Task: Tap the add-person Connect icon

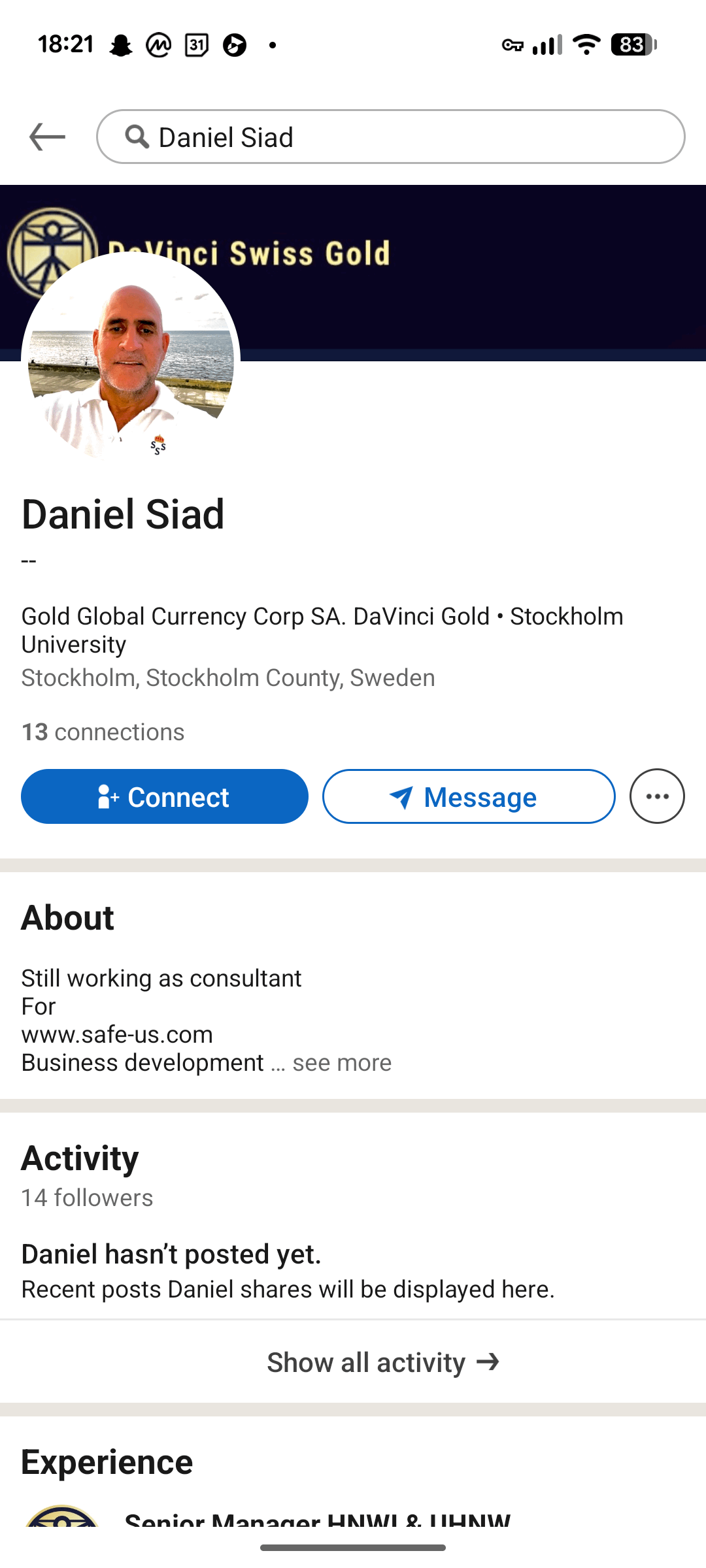Action: coord(108,798)
